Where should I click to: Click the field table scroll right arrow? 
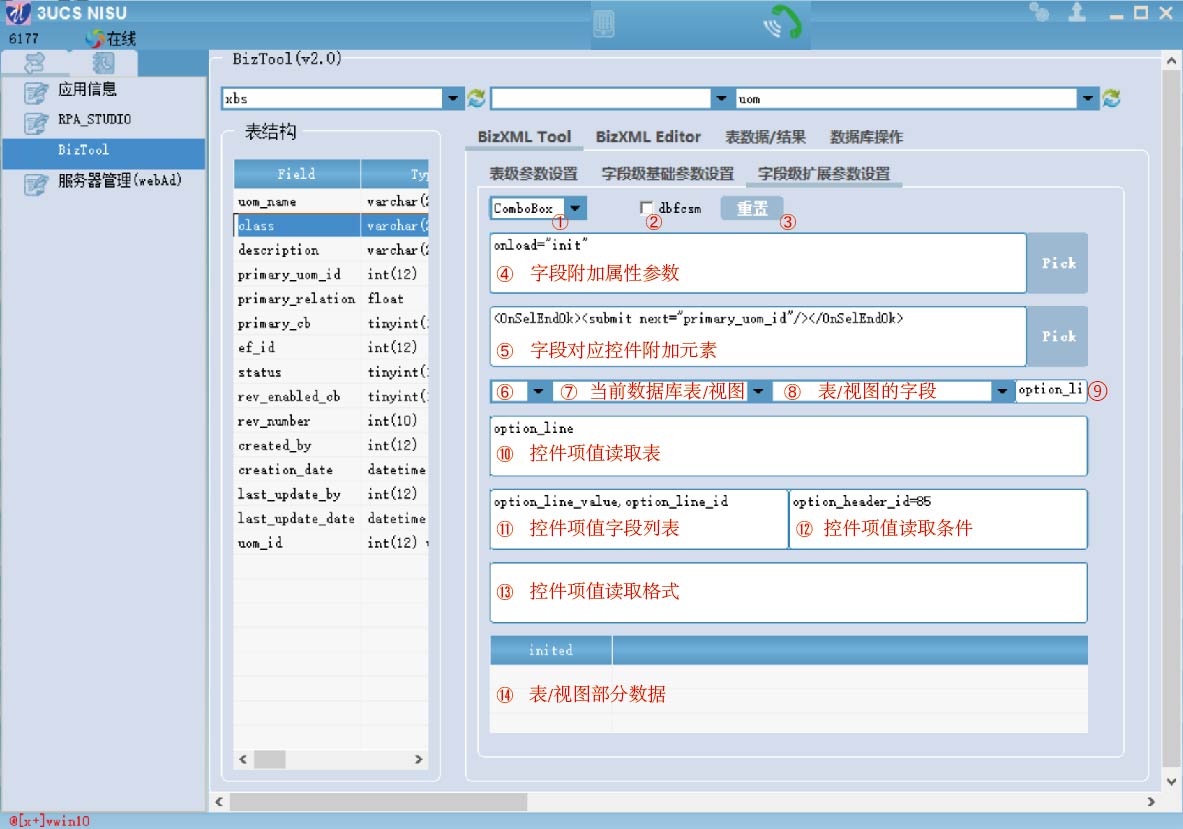(x=419, y=760)
